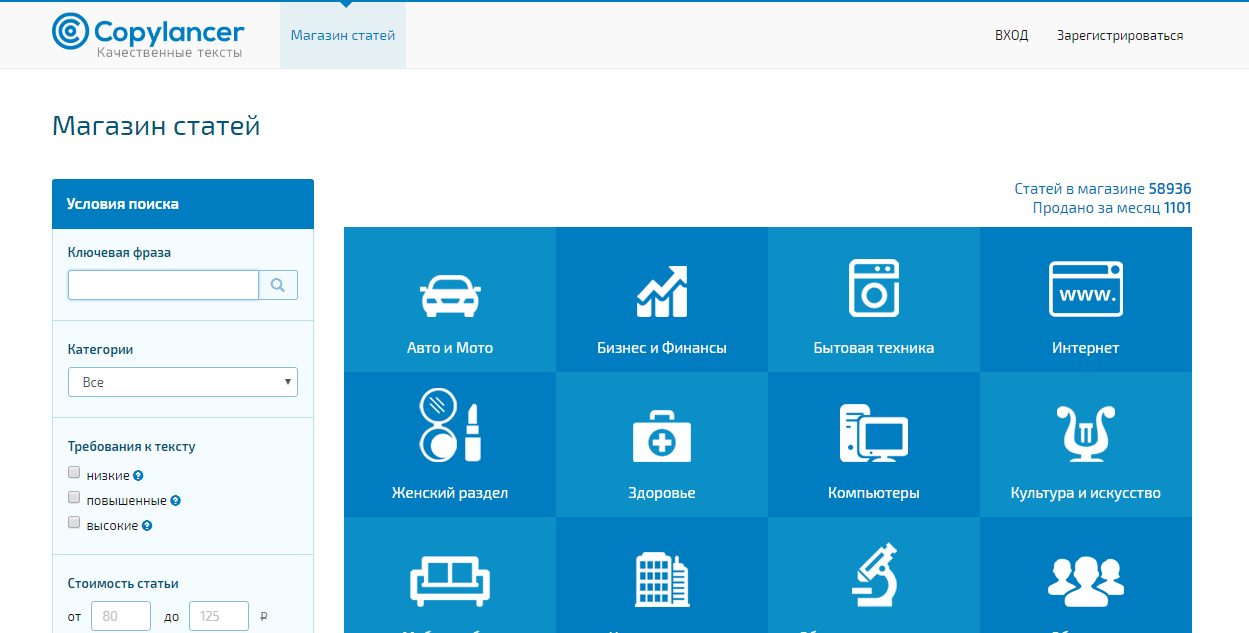Check the повышенные requirements checkbox

coord(74,497)
